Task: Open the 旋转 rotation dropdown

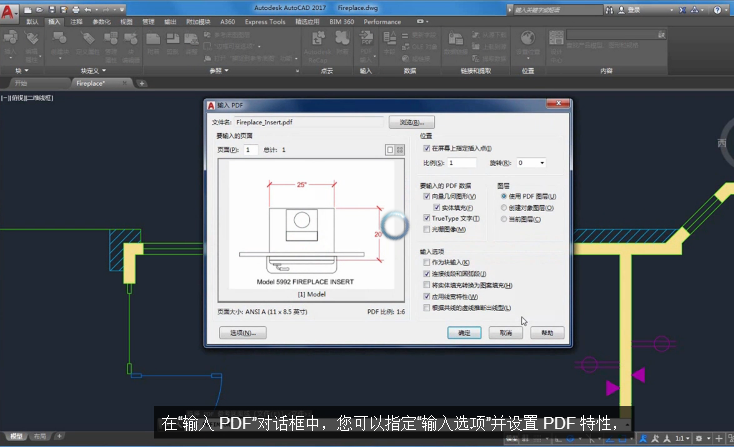Action: 542,162
